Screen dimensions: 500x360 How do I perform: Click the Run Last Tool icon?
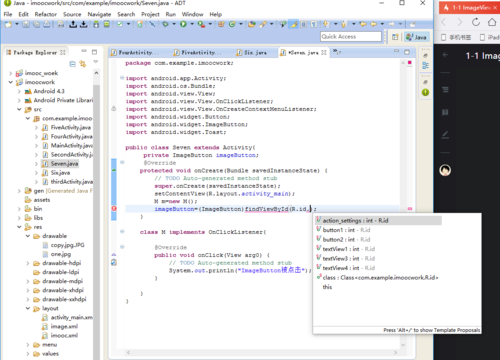pos(201,24)
